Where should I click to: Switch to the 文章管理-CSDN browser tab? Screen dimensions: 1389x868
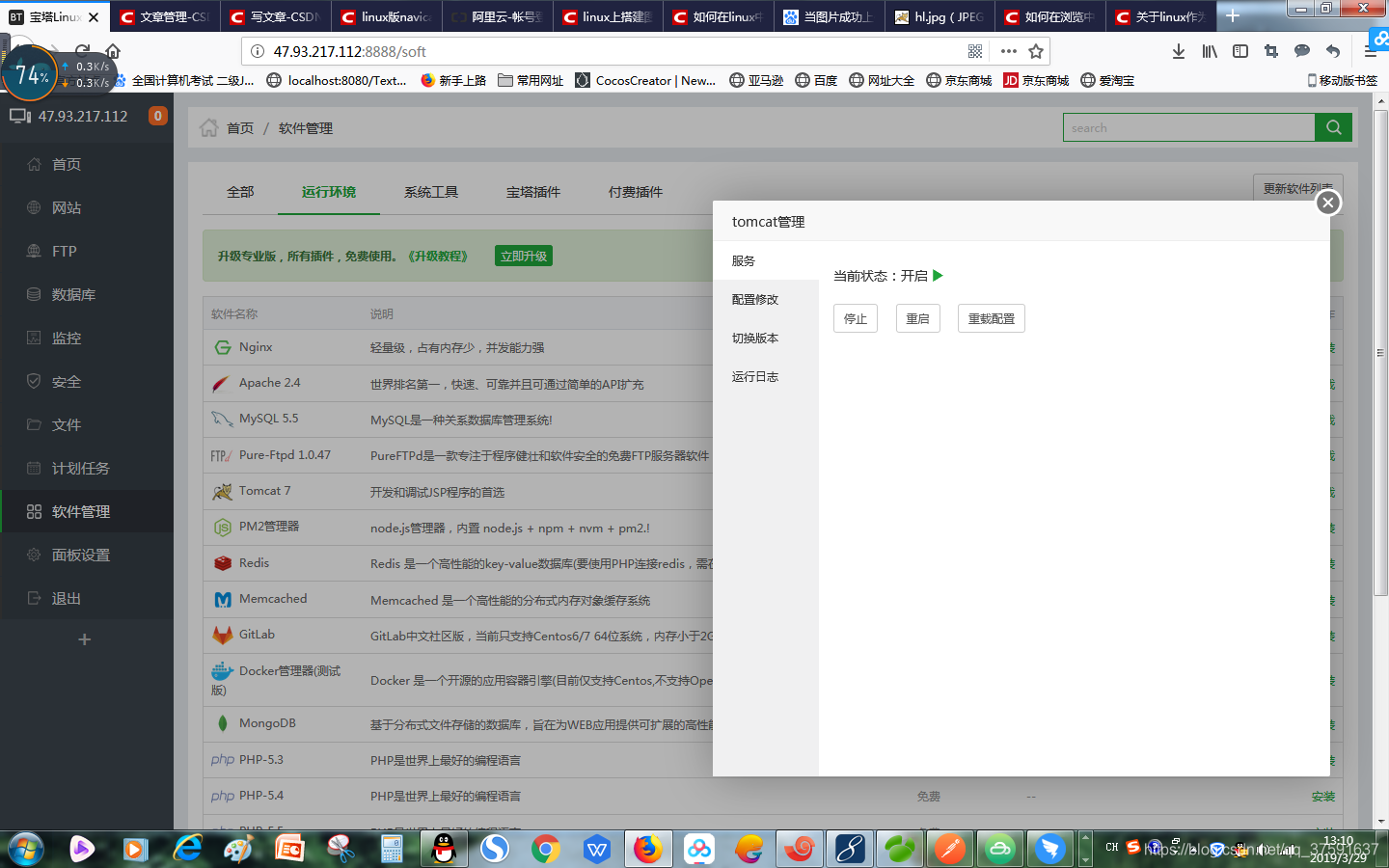(165, 16)
